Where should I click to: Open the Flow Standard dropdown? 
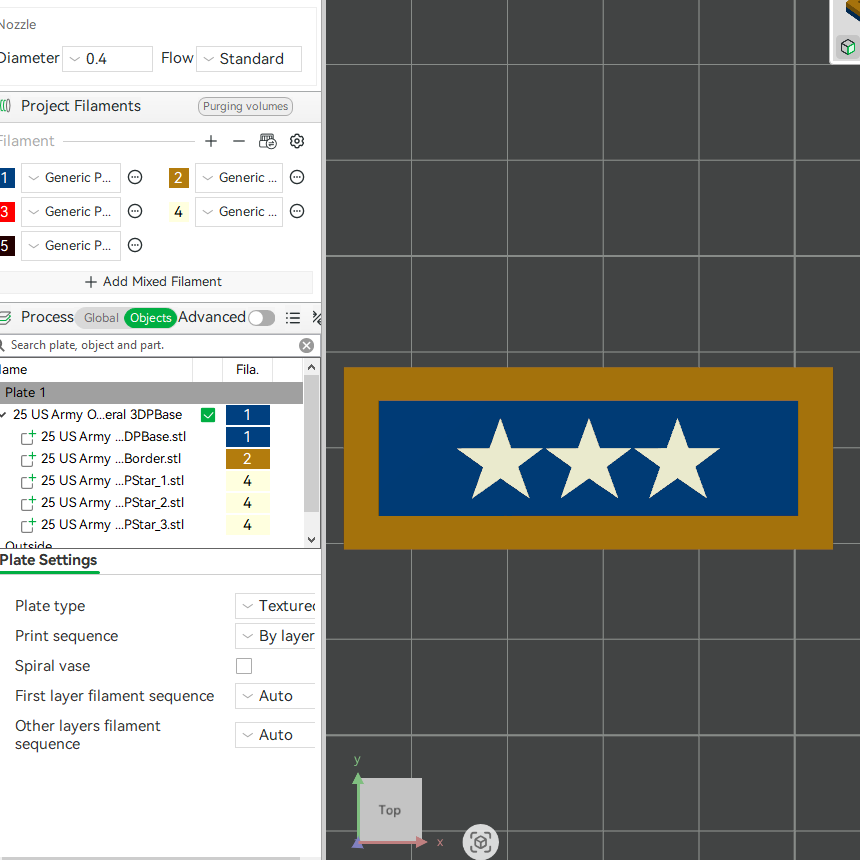click(x=249, y=59)
